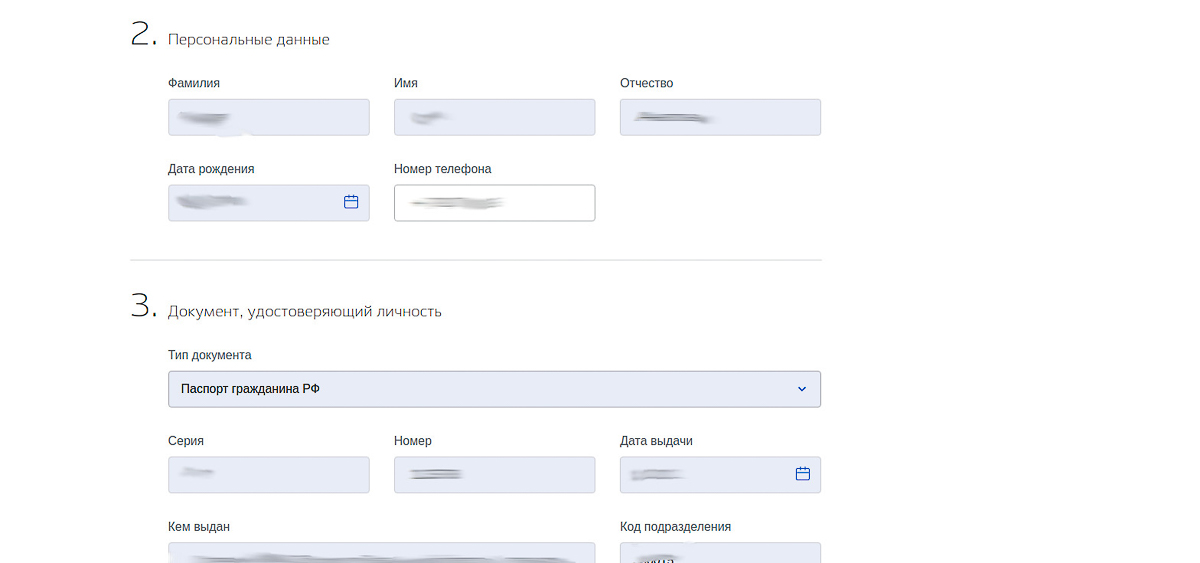Focus the Кем выдан text field
The height and width of the screenshot is (563, 1200).
(x=381, y=553)
